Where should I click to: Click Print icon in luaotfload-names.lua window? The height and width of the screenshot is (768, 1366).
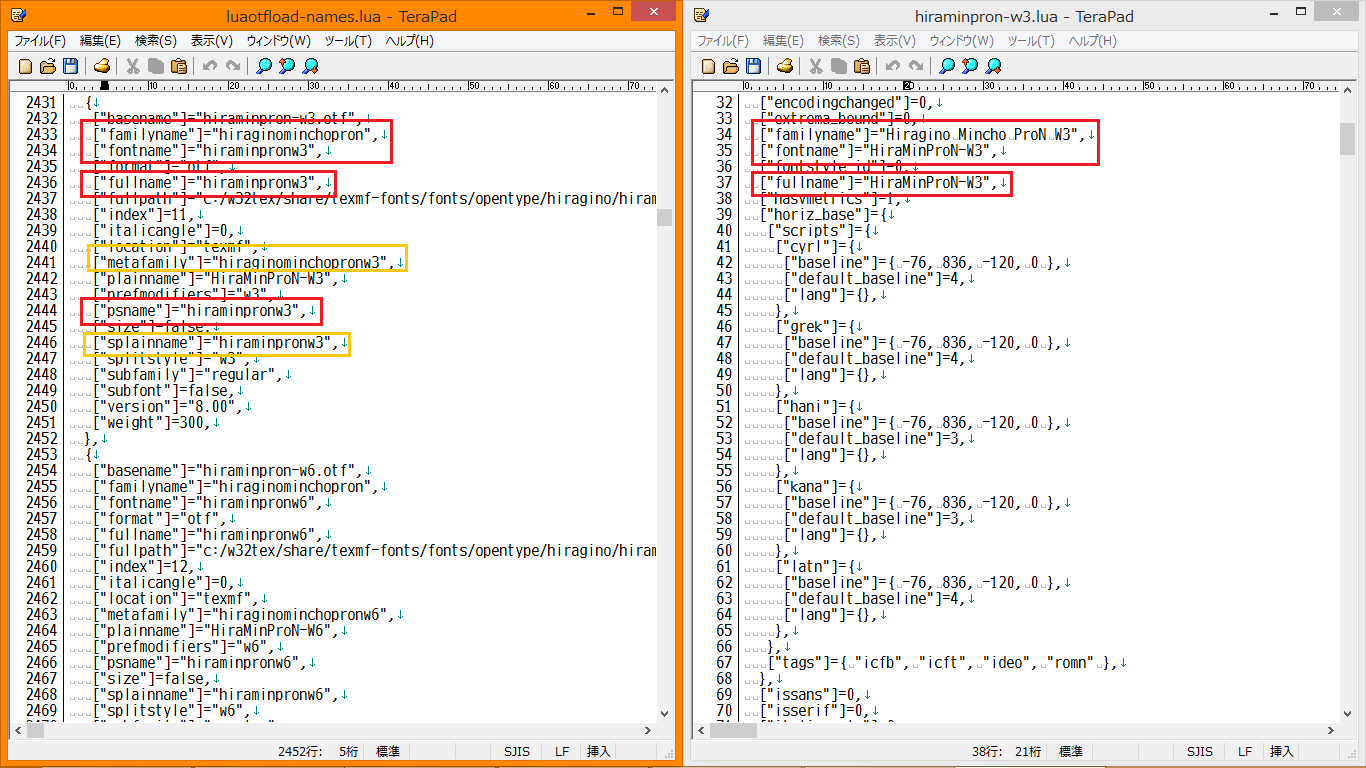click(x=101, y=66)
